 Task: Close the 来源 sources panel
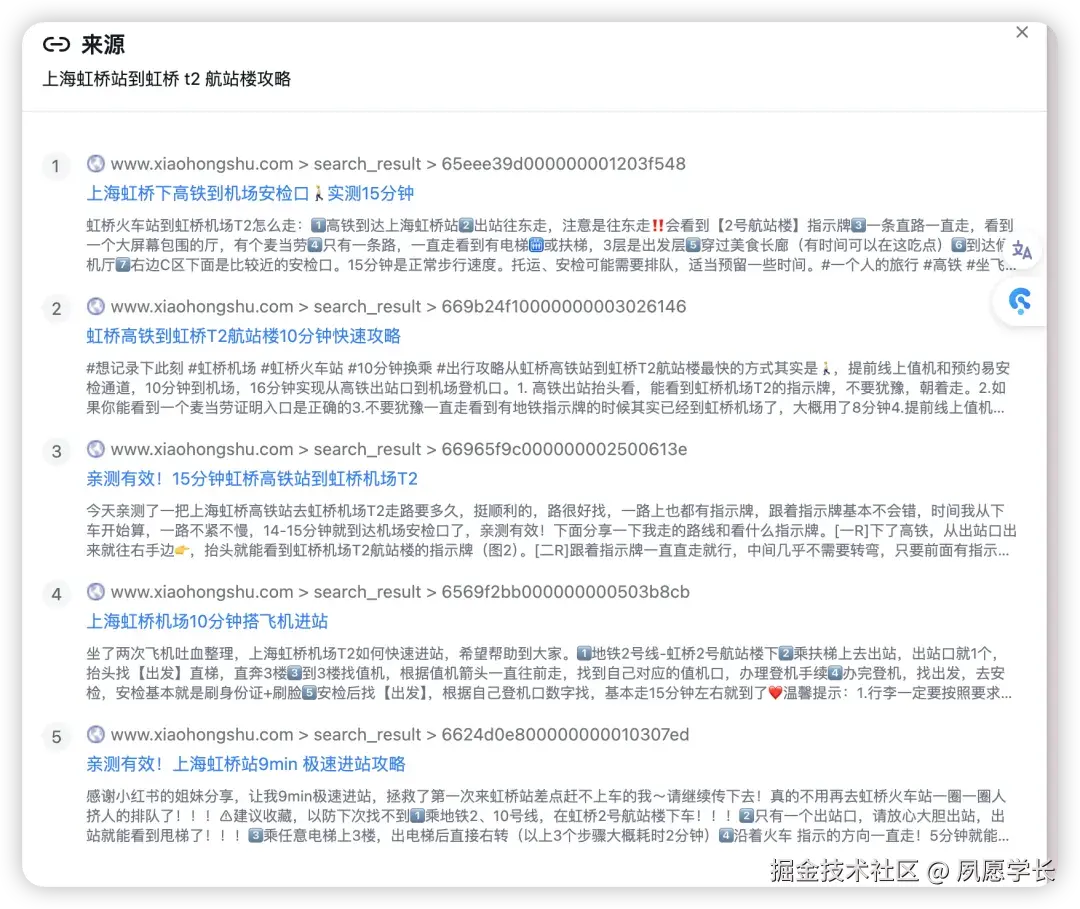coord(1022,32)
